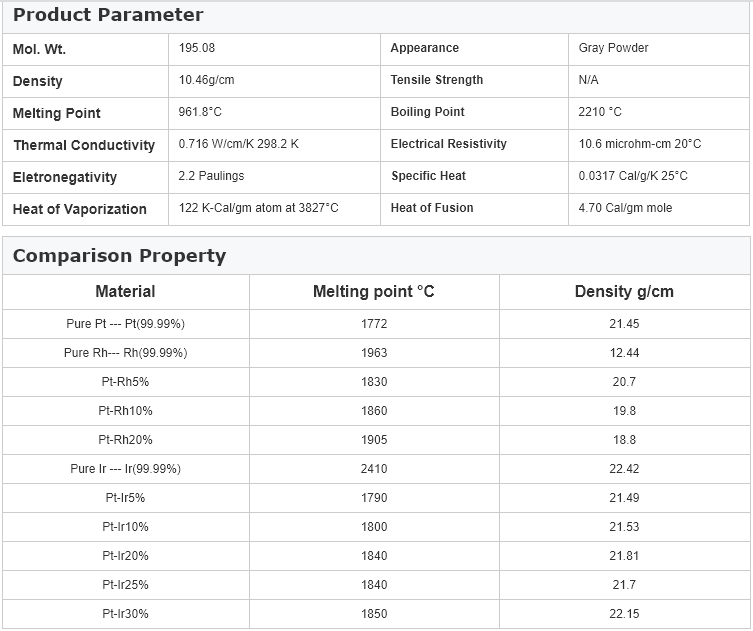Click the Gray Powder appearance value
This screenshot has height=631, width=753.
(x=613, y=48)
